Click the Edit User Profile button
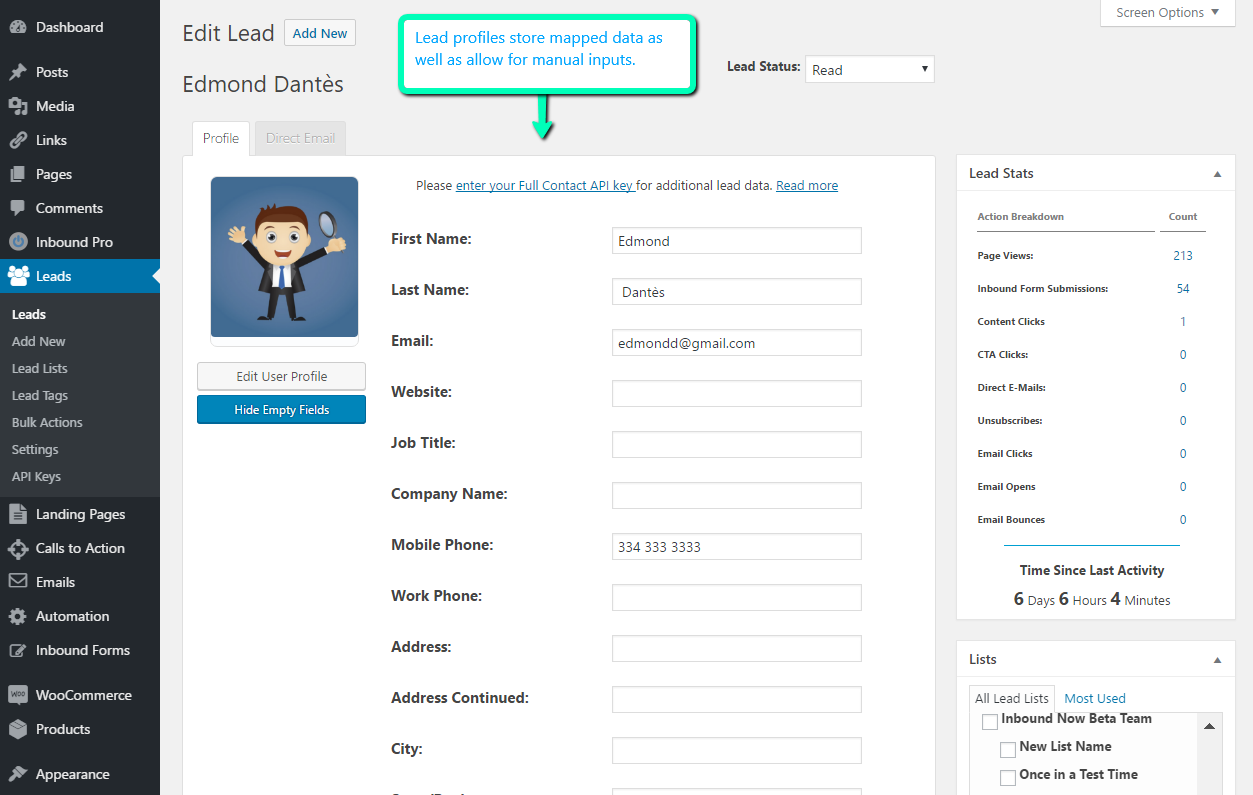Screen dimensions: 1253x795 point(281,376)
